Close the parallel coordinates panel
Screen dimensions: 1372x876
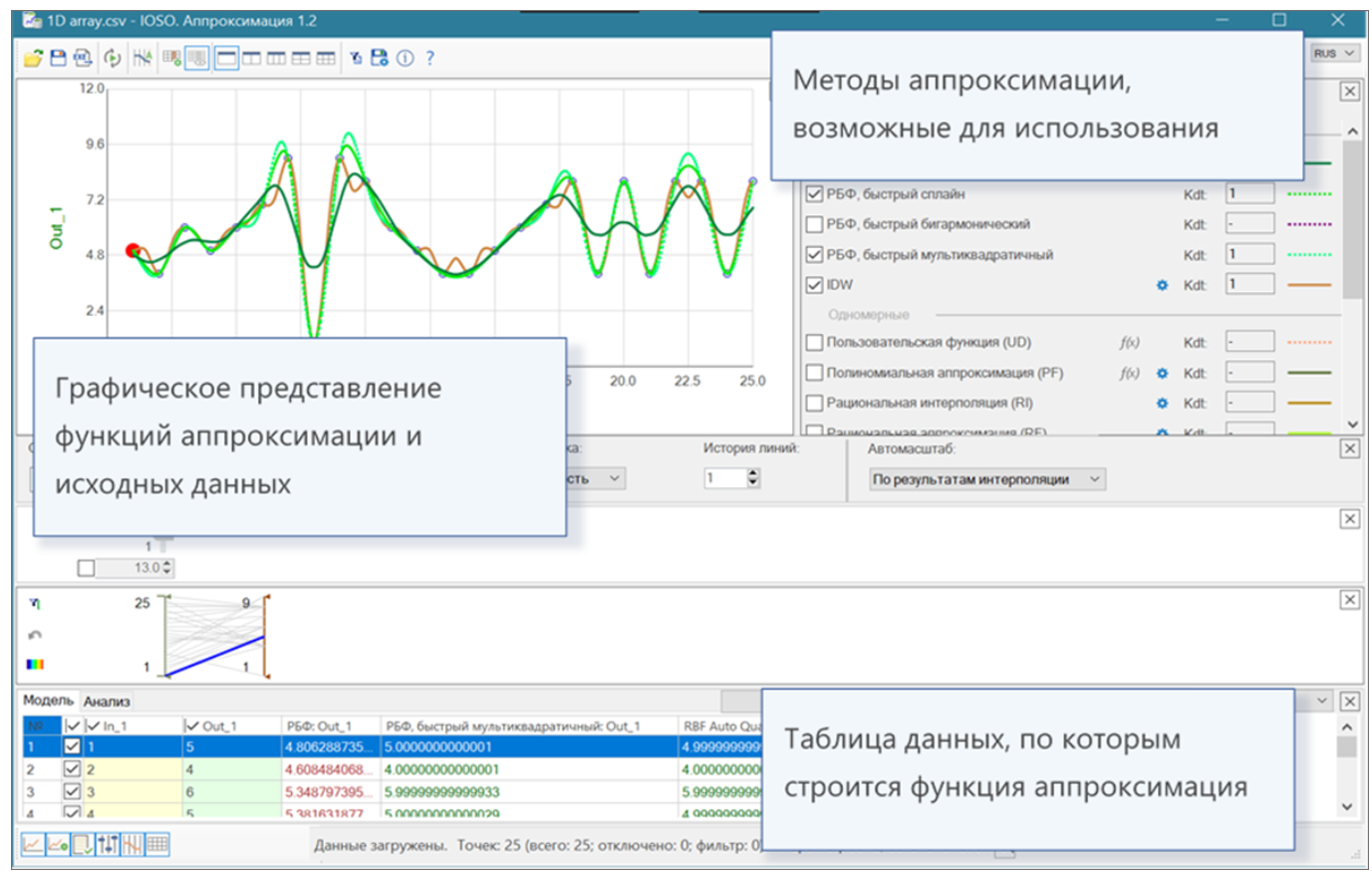point(1349,600)
